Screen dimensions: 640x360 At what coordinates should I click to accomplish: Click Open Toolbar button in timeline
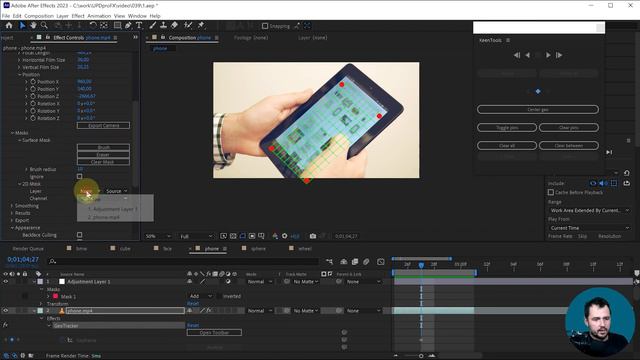click(x=214, y=333)
